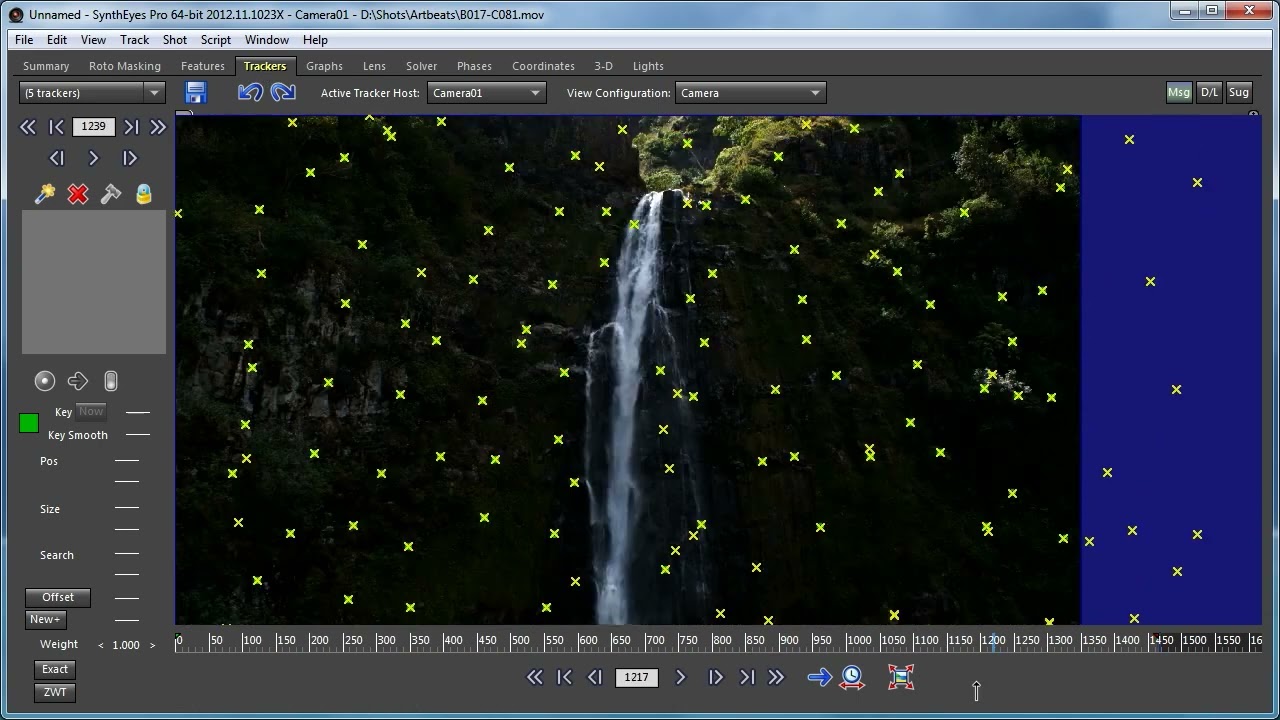Click the frame number field showing 1239
This screenshot has height=720, width=1280.
coord(94,127)
